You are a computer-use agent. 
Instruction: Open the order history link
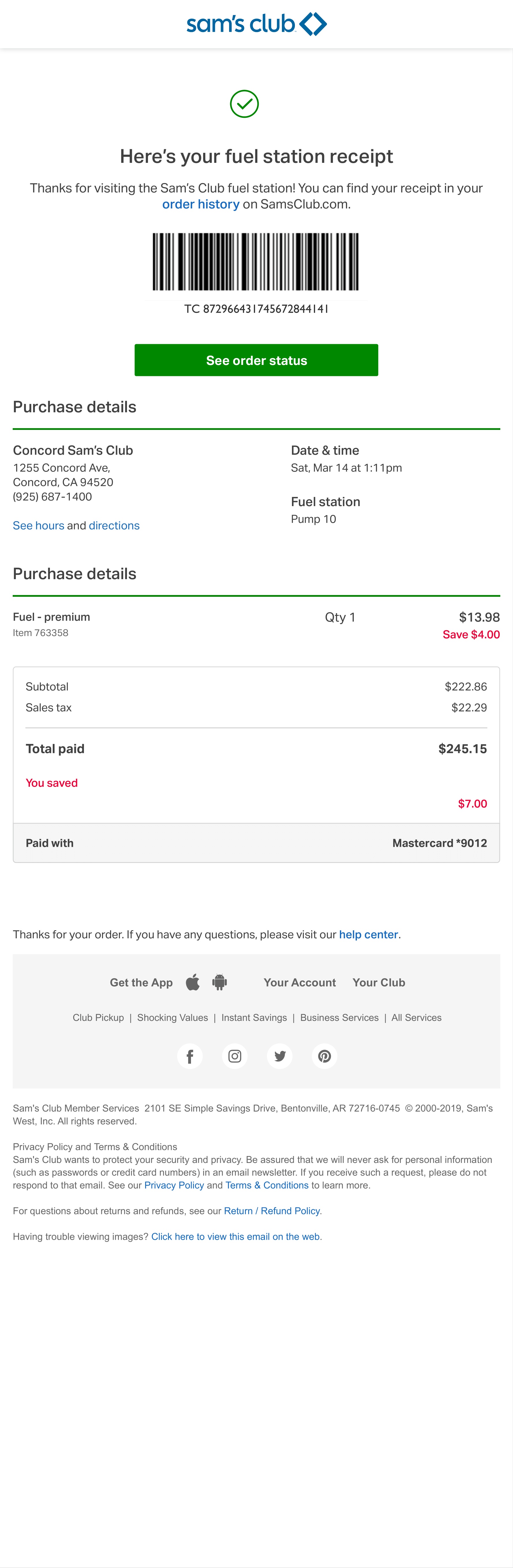201,204
